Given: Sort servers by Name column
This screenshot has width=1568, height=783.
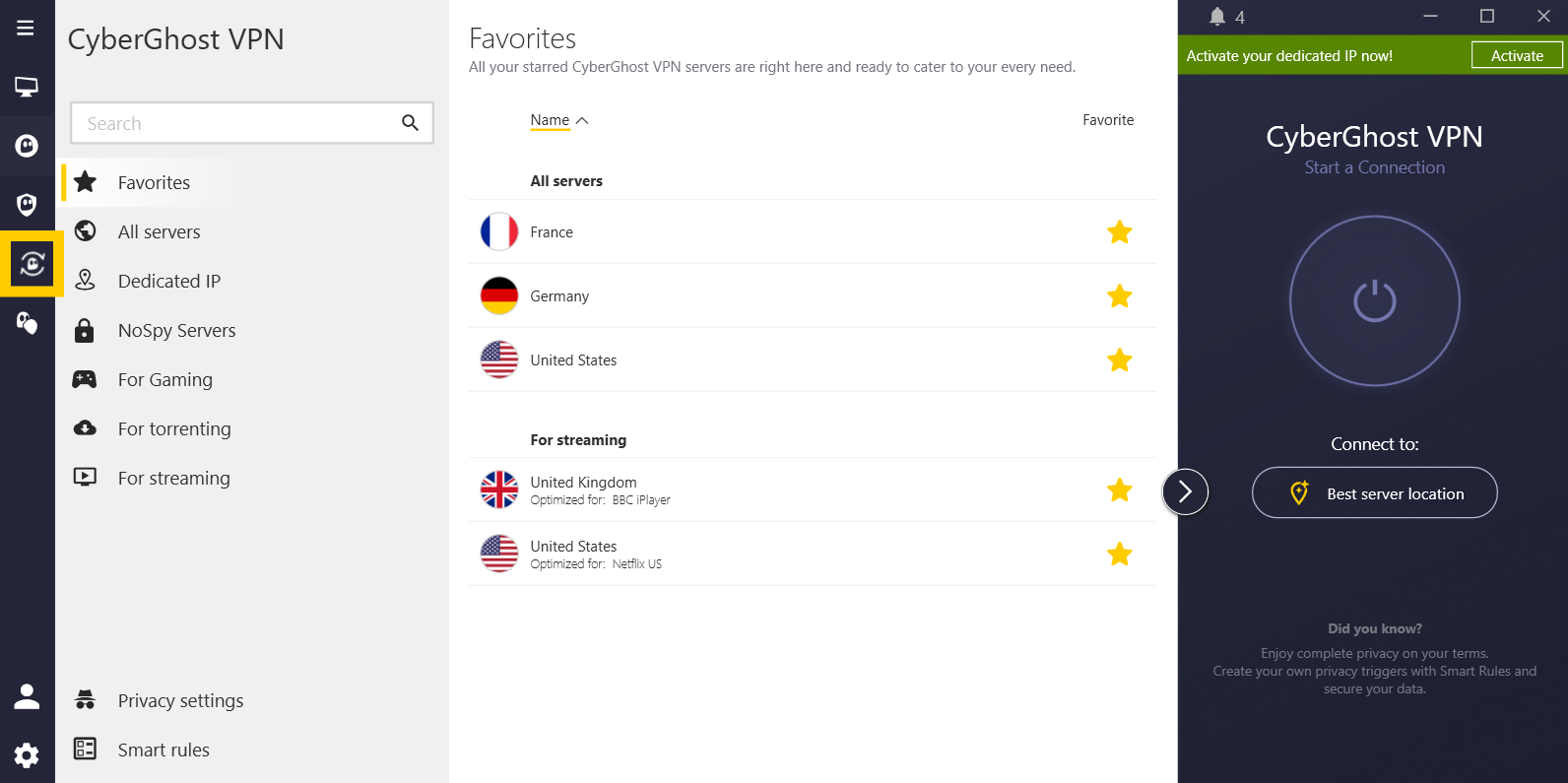Looking at the screenshot, I should point(558,120).
